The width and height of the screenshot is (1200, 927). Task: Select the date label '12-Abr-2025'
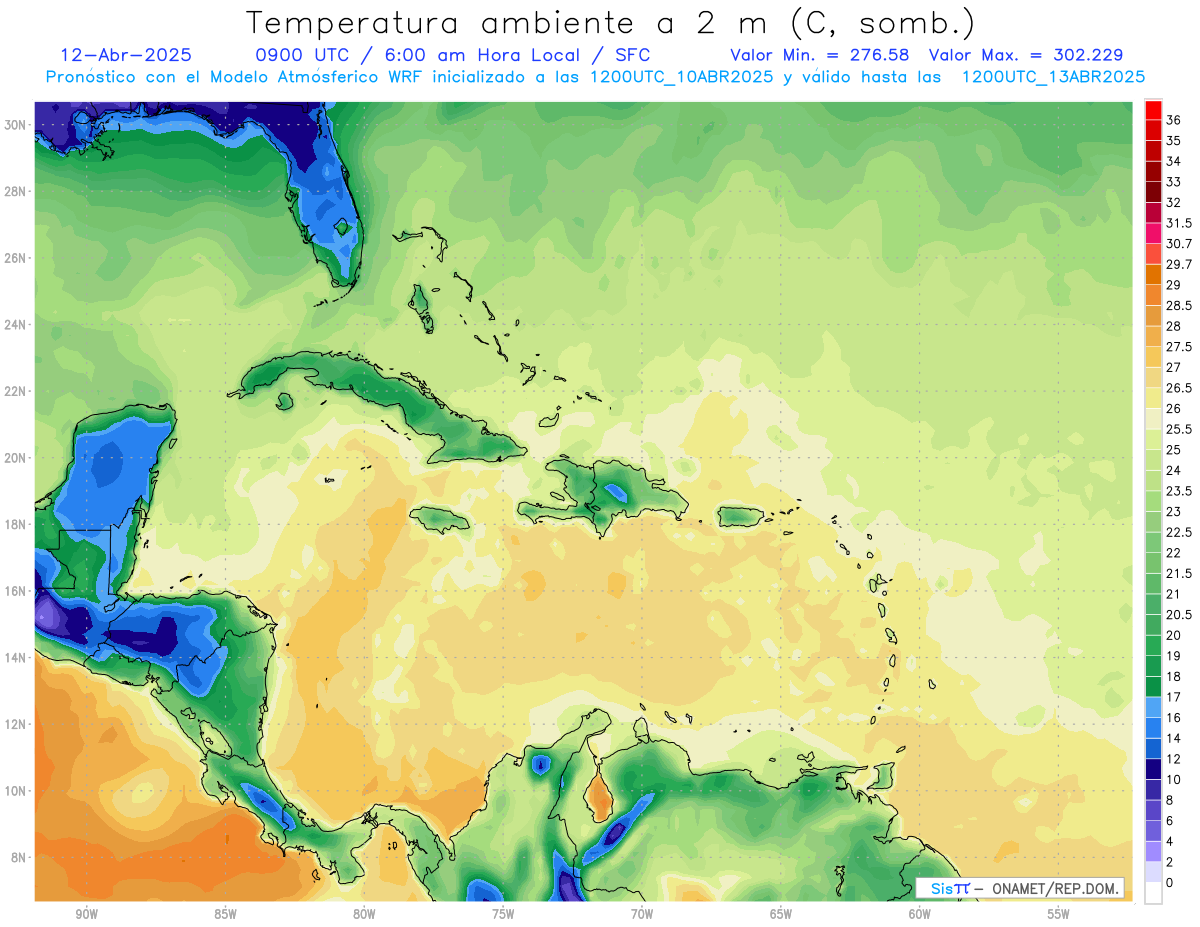pyautogui.click(x=126, y=55)
